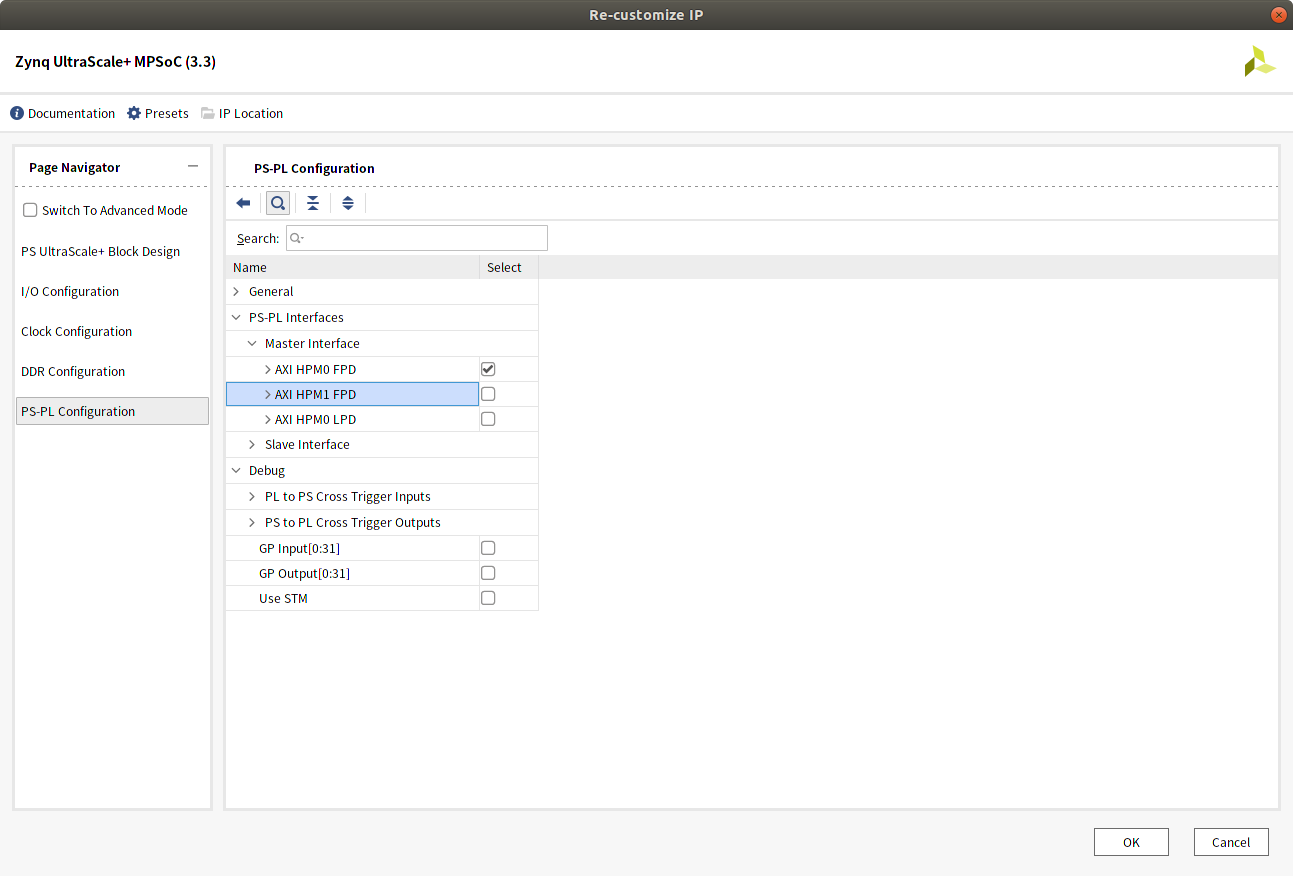The image size is (1293, 876).
Task: Click the back arrow toolbar icon
Action: point(243,203)
